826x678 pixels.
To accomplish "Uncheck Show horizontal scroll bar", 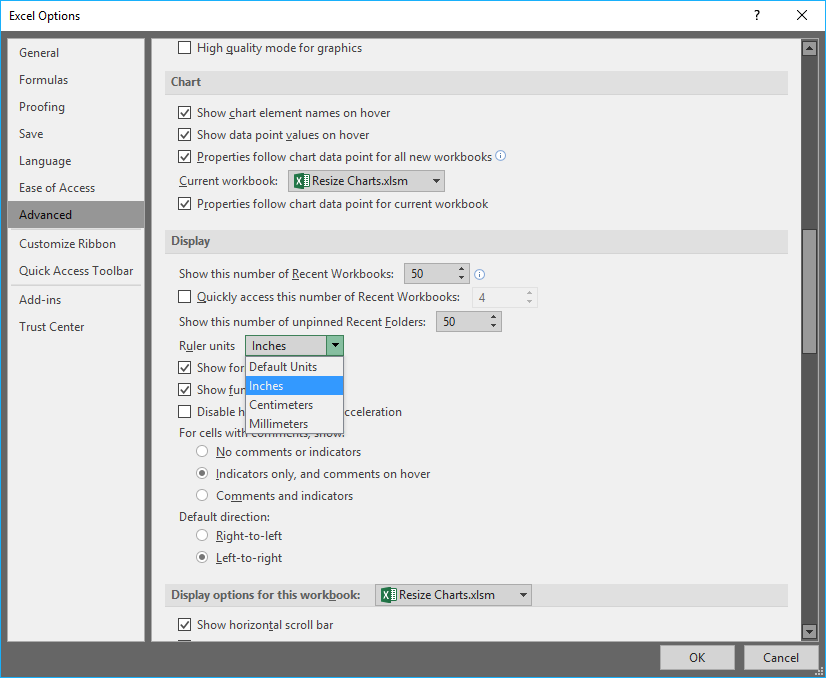I will pyautogui.click(x=184, y=625).
